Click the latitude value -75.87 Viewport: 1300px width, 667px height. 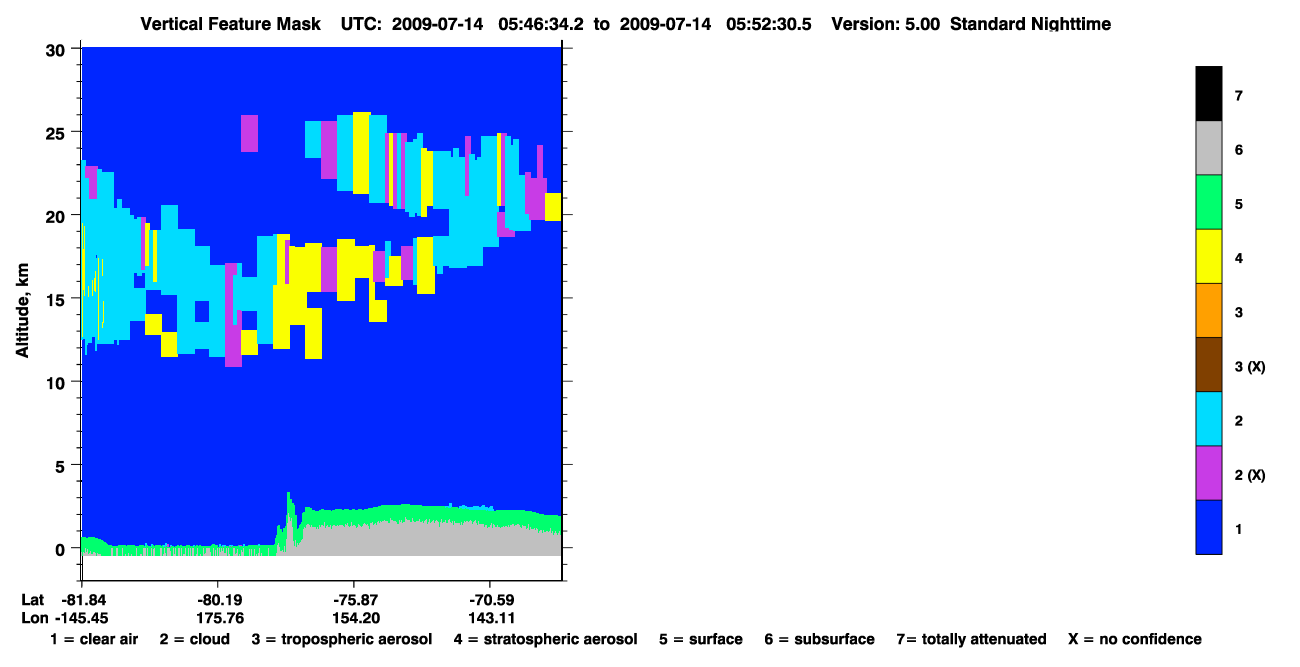355,599
